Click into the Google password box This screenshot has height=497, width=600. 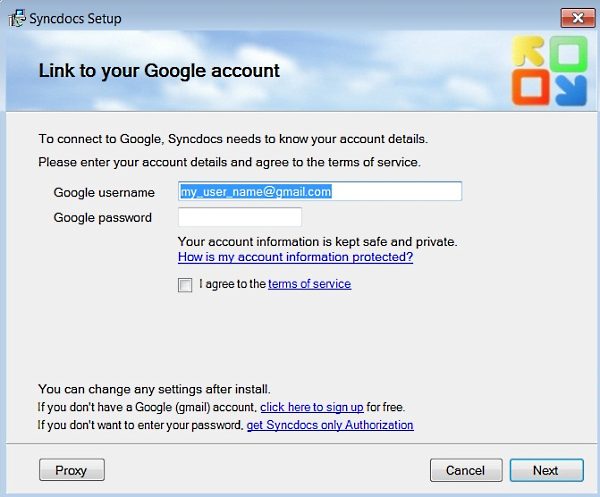tap(239, 217)
